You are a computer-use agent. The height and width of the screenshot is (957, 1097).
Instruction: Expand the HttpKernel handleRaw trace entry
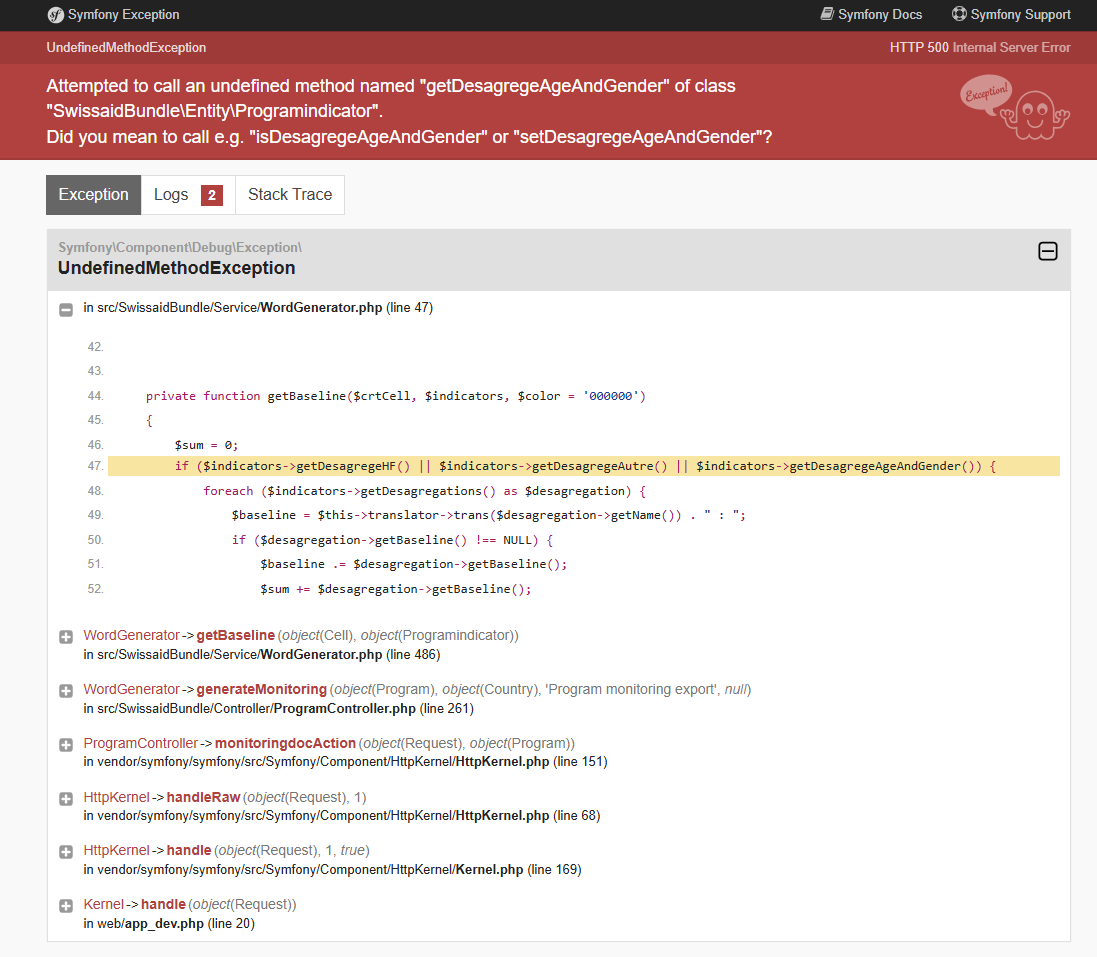pyautogui.click(x=66, y=798)
